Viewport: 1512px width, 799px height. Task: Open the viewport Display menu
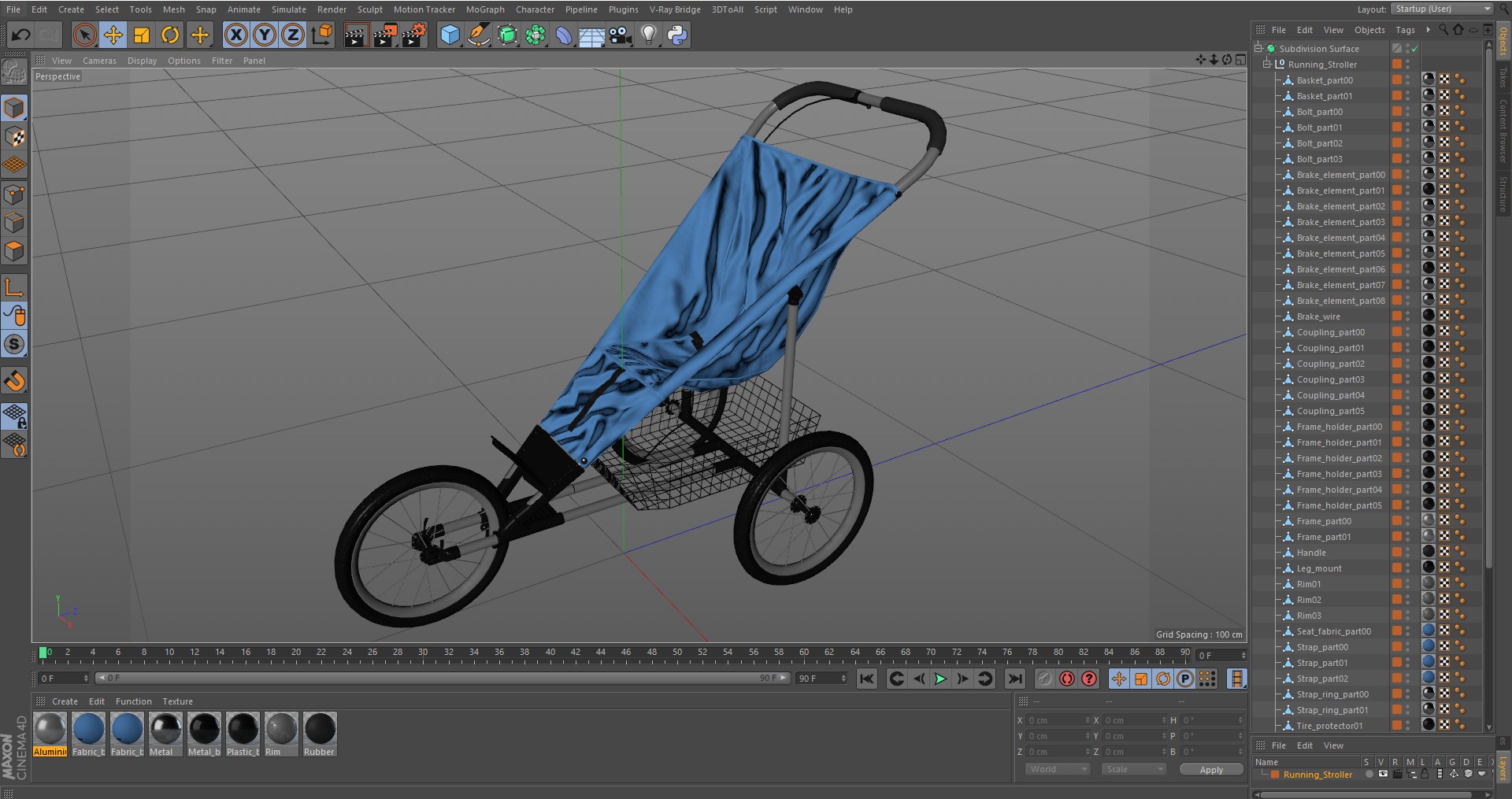142,61
